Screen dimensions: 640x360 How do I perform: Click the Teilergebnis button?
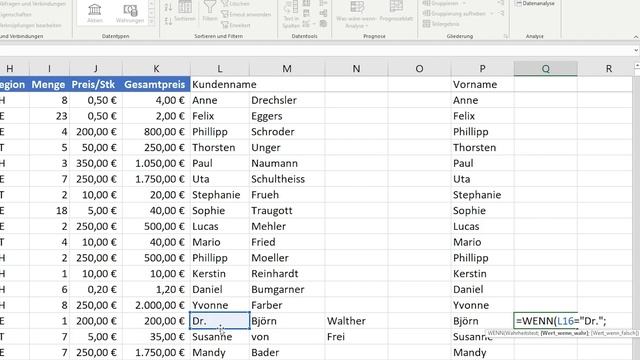[441, 24]
